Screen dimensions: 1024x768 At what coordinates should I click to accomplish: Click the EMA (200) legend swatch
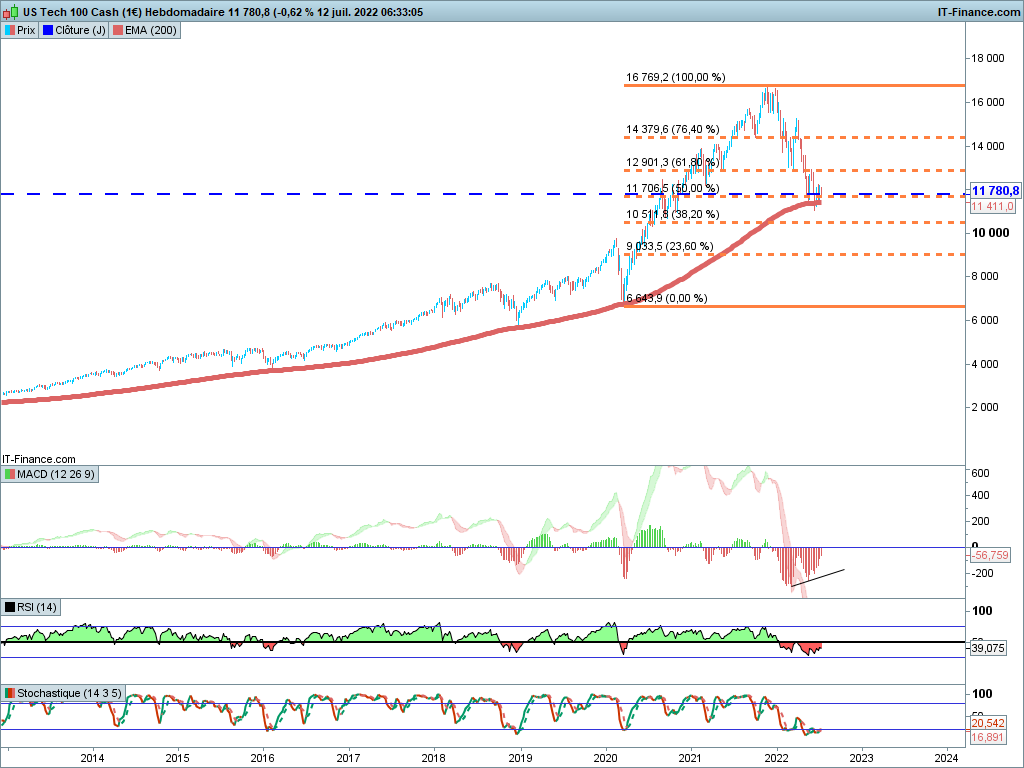click(x=118, y=30)
